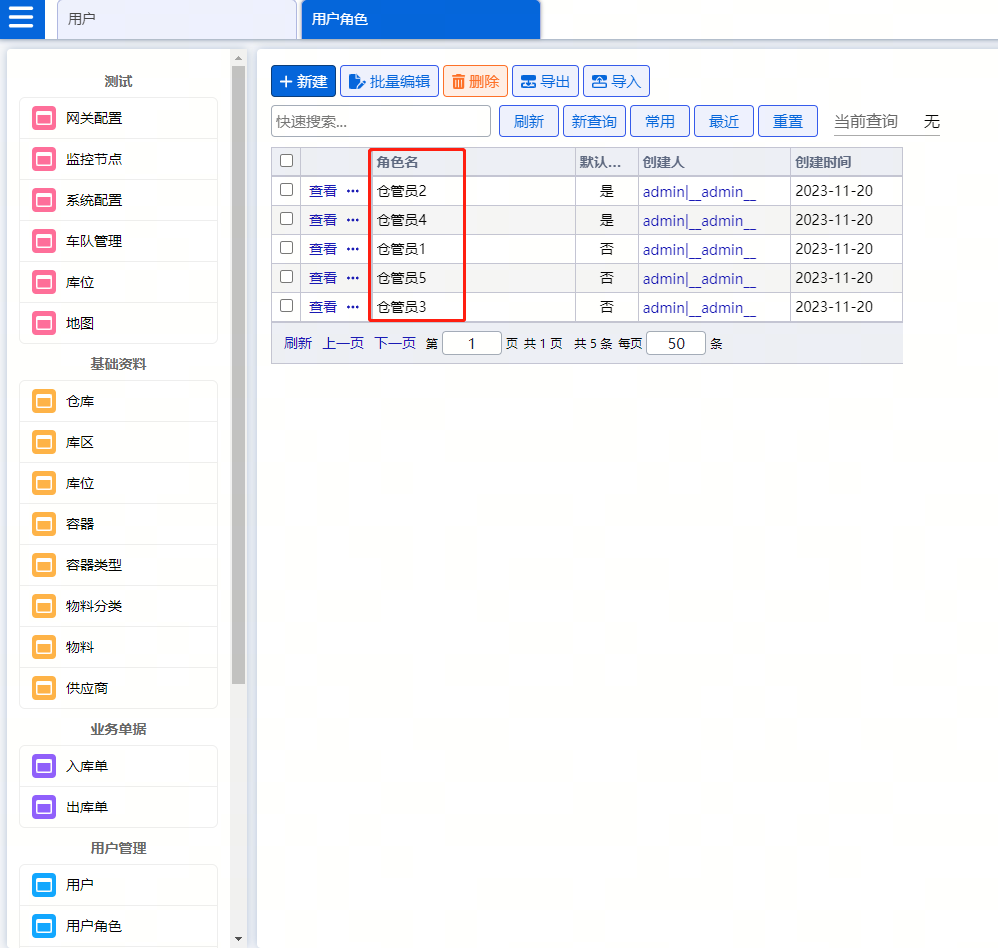
Task: Click the 新查询 button
Action: pyautogui.click(x=594, y=121)
